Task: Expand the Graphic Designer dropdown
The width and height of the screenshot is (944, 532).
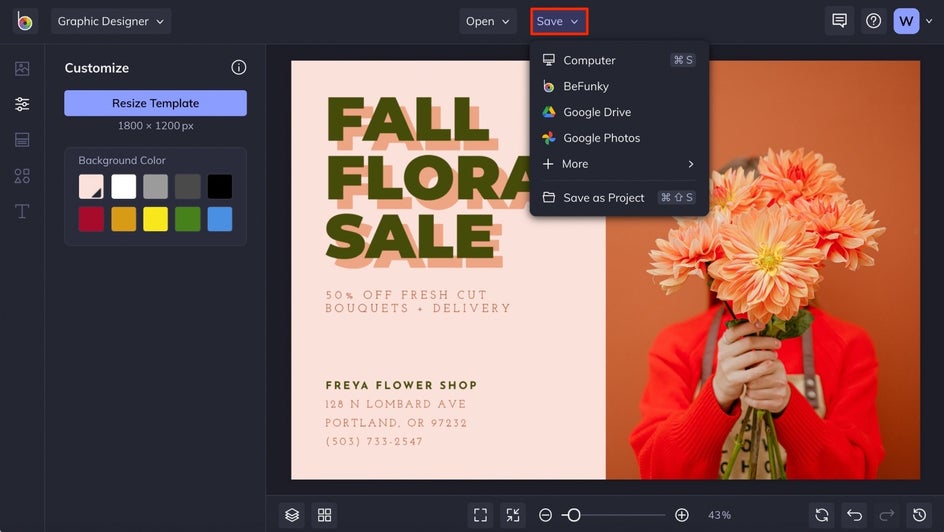Action: click(111, 21)
